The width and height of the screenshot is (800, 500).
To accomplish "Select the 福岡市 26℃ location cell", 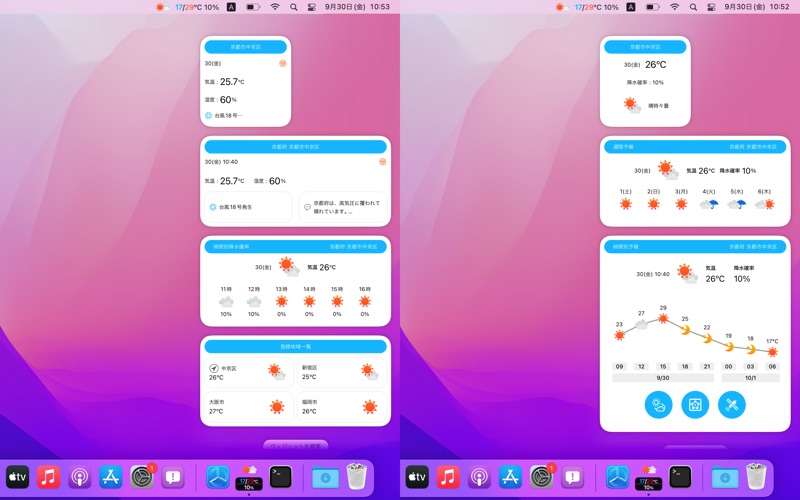I will click(342, 407).
